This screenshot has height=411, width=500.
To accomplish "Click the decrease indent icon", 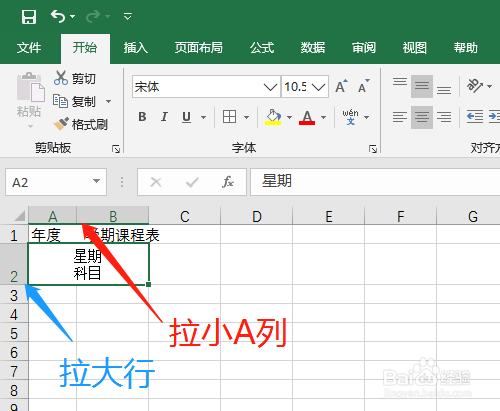I will click(475, 117).
